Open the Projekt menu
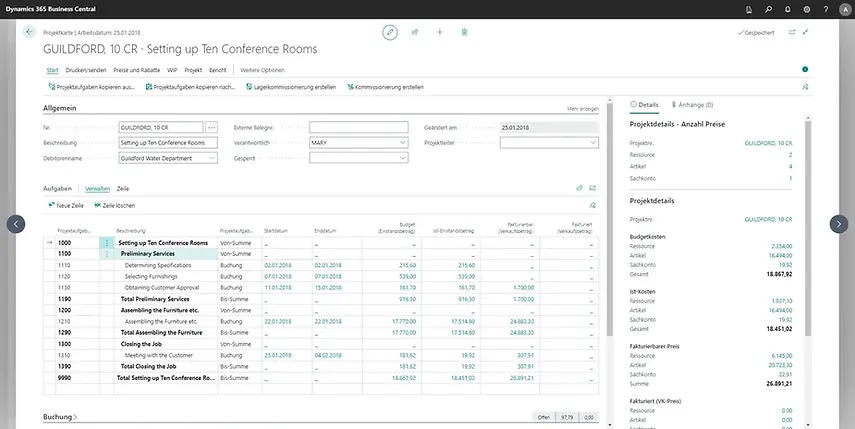The image size is (855, 429). pyautogui.click(x=193, y=70)
